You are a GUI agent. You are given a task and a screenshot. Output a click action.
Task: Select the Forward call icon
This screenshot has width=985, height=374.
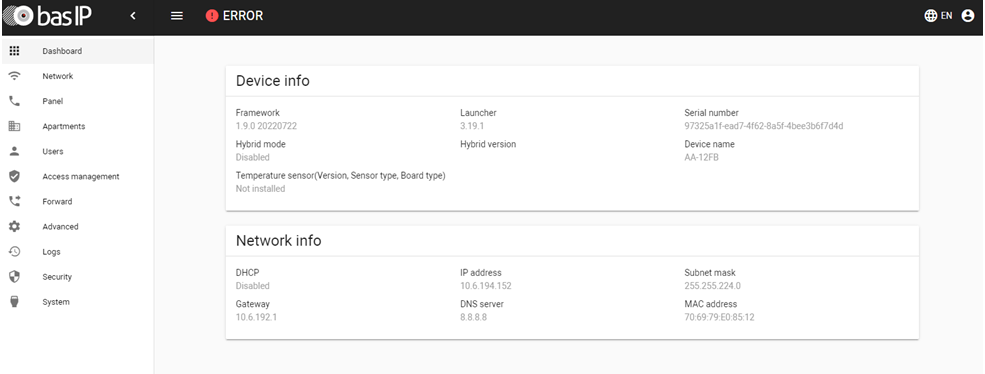(x=14, y=202)
